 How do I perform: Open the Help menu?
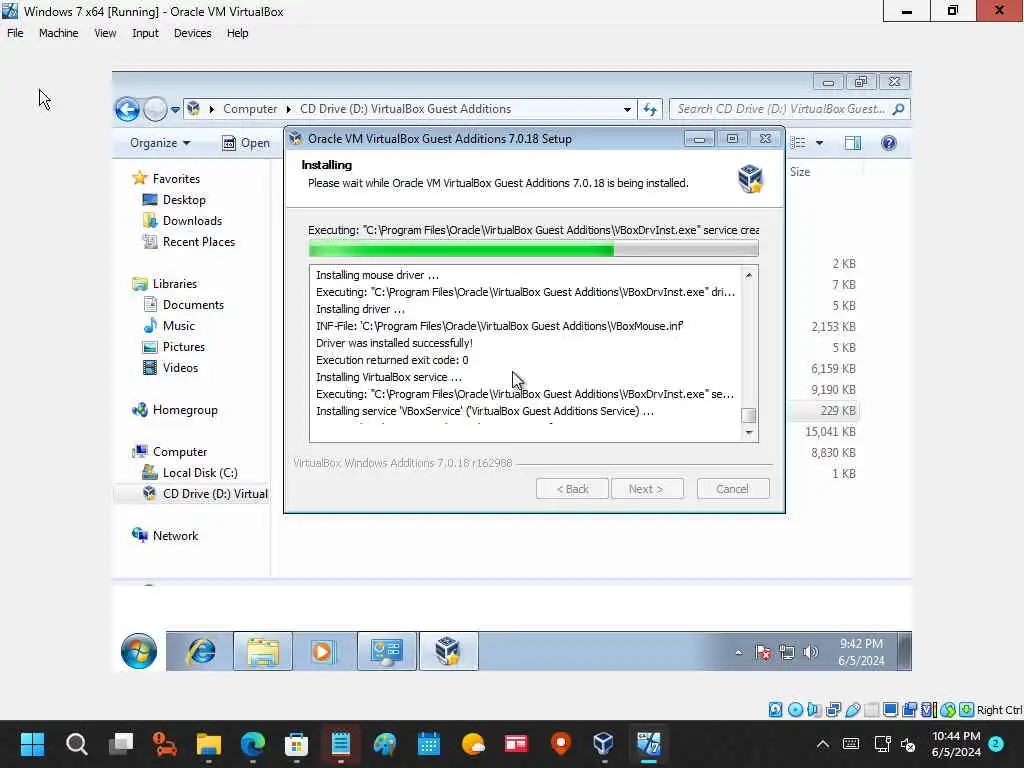pos(237,33)
